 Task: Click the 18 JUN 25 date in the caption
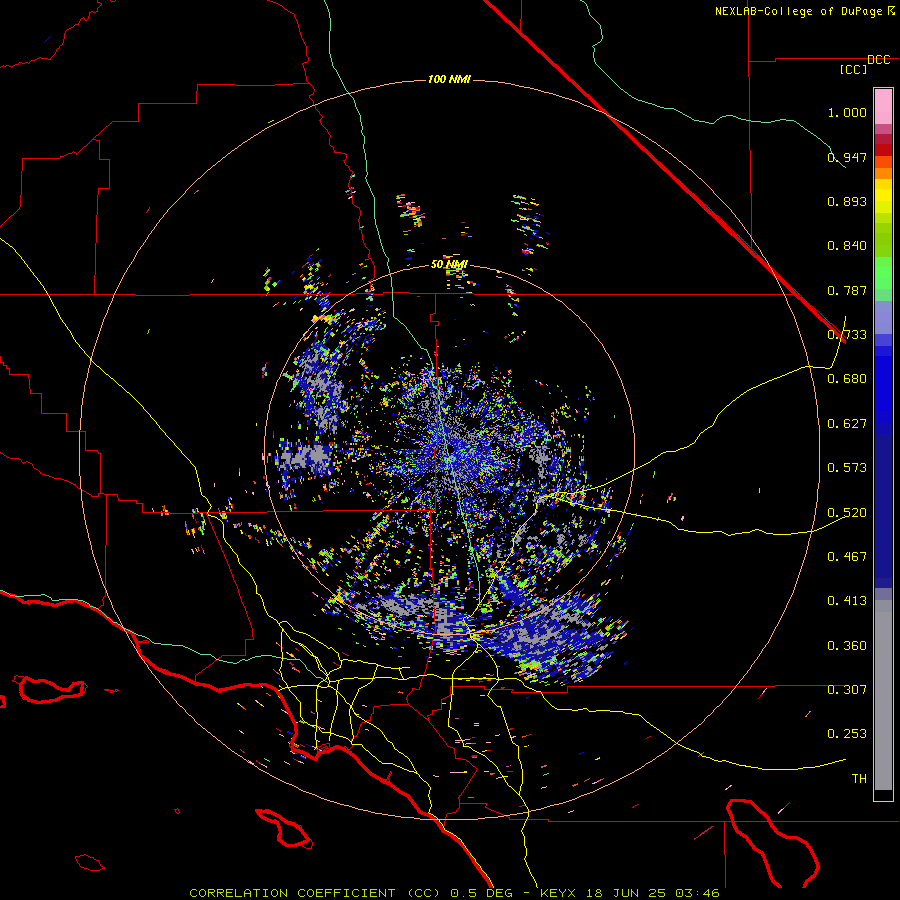coord(627,893)
